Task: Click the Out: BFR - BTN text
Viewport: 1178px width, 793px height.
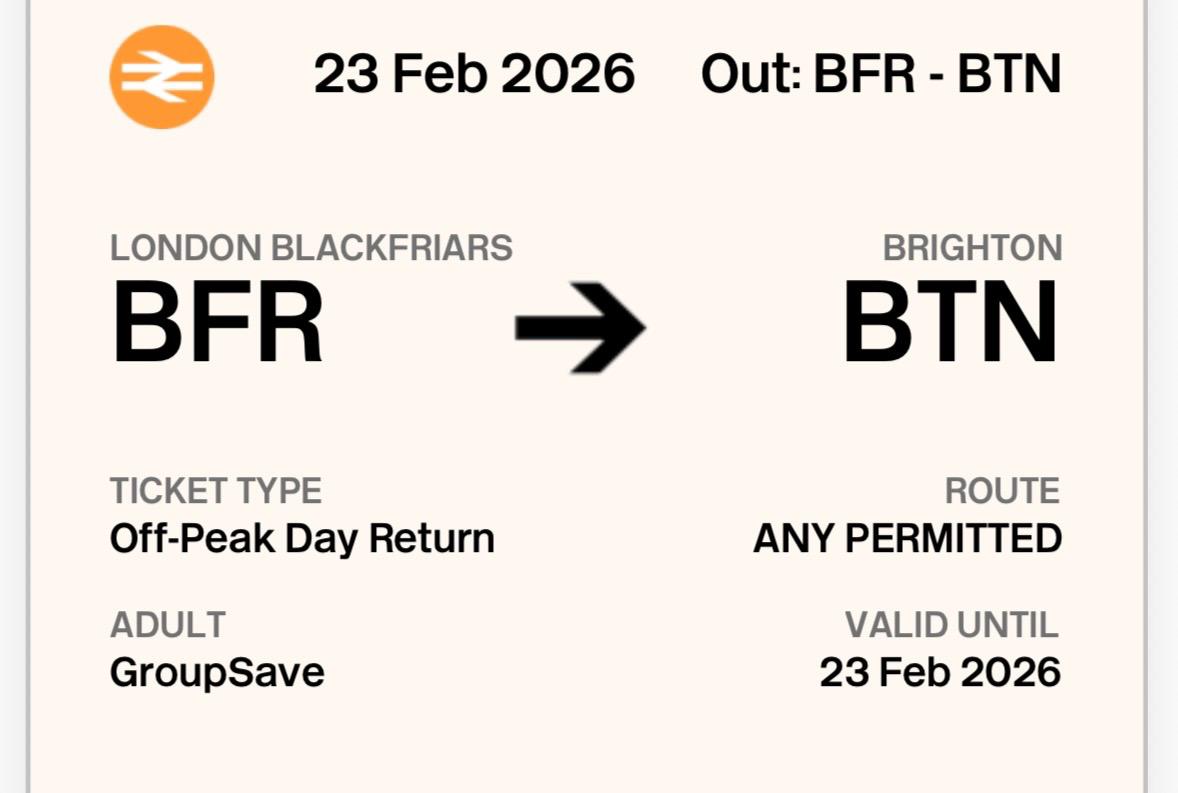Action: click(880, 74)
